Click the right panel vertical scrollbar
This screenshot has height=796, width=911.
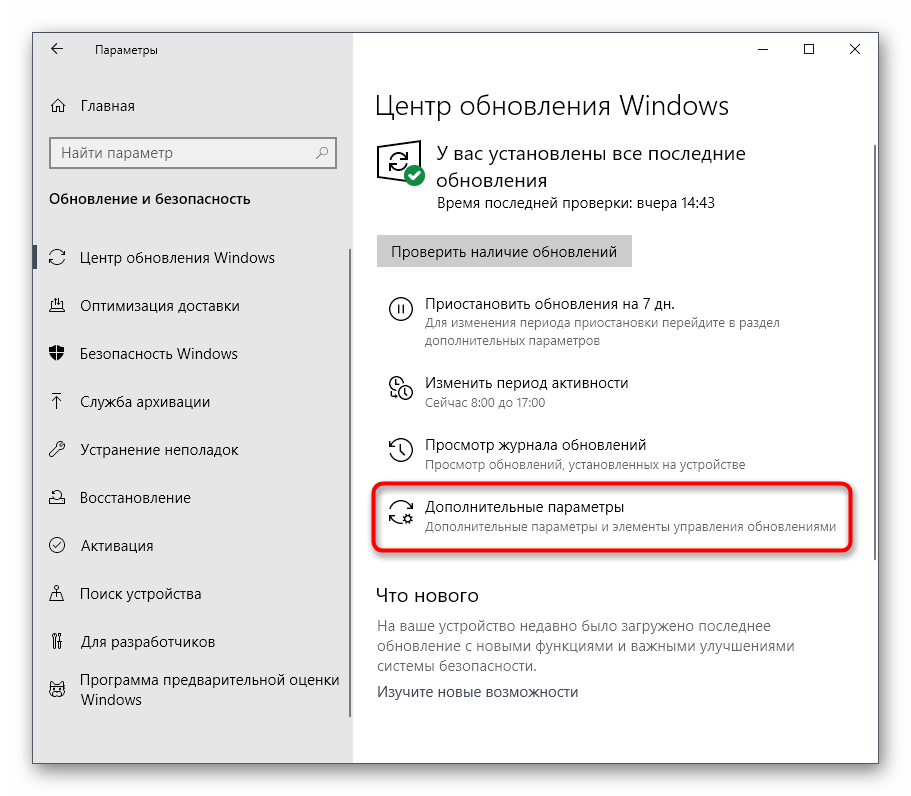coord(874,352)
